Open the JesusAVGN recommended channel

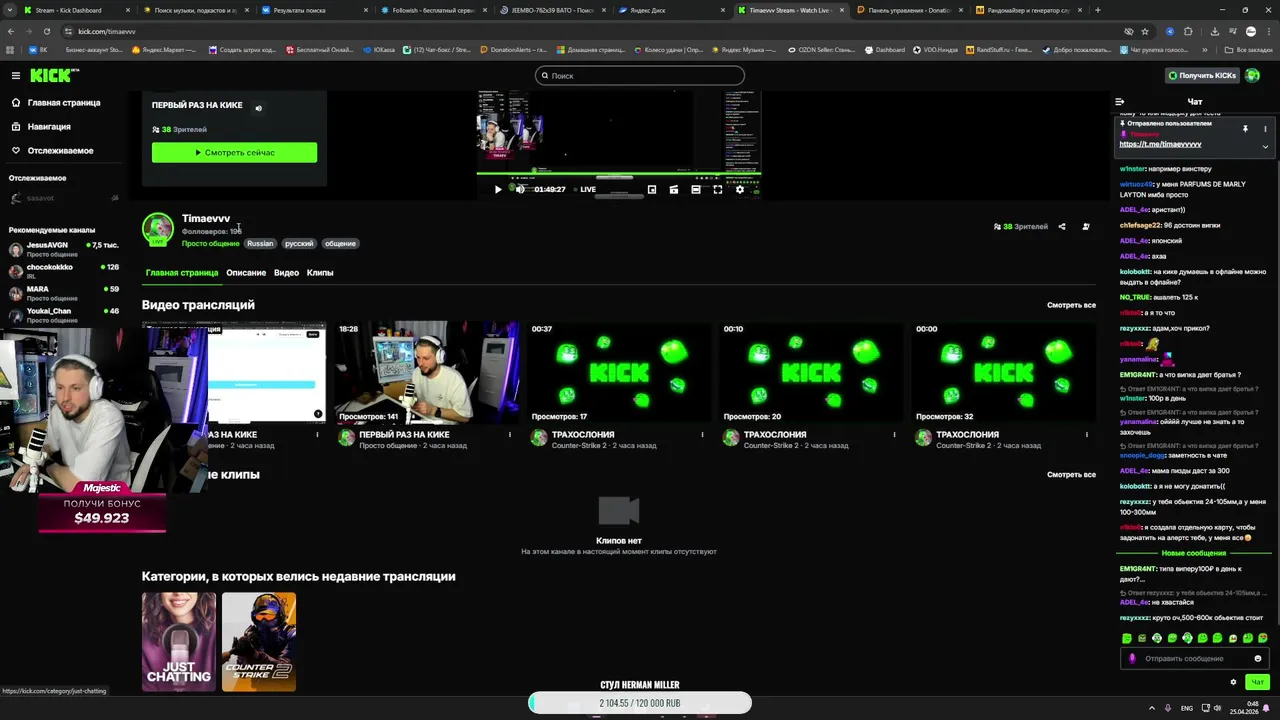64,249
